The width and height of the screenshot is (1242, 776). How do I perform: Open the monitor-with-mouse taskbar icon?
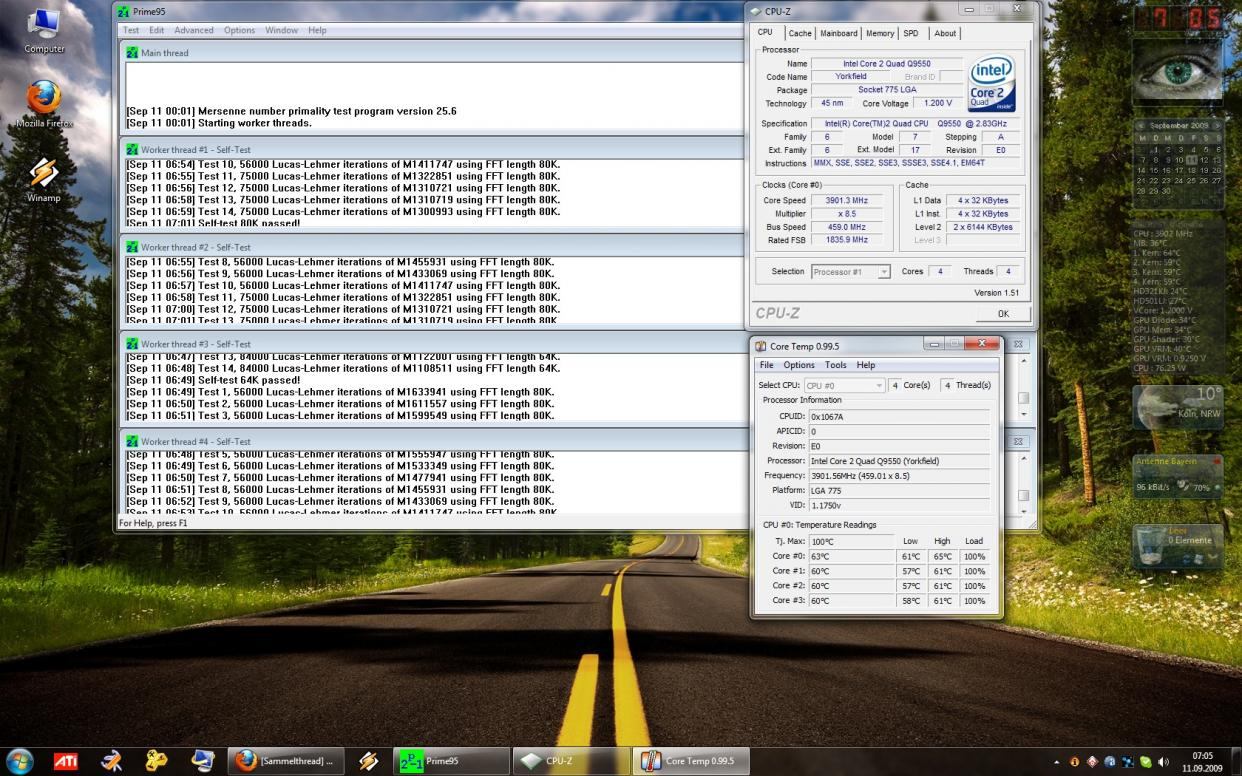(202, 761)
